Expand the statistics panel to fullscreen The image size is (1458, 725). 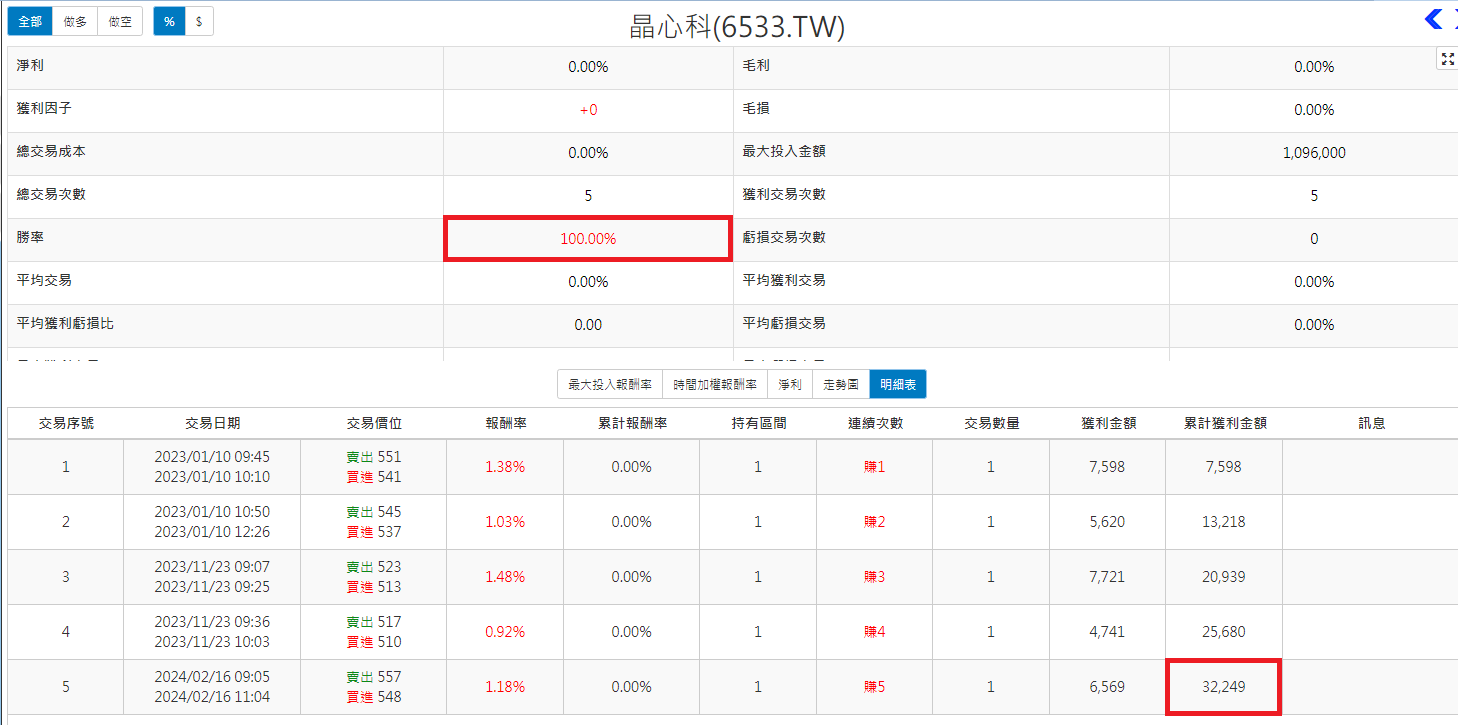tap(1447, 59)
